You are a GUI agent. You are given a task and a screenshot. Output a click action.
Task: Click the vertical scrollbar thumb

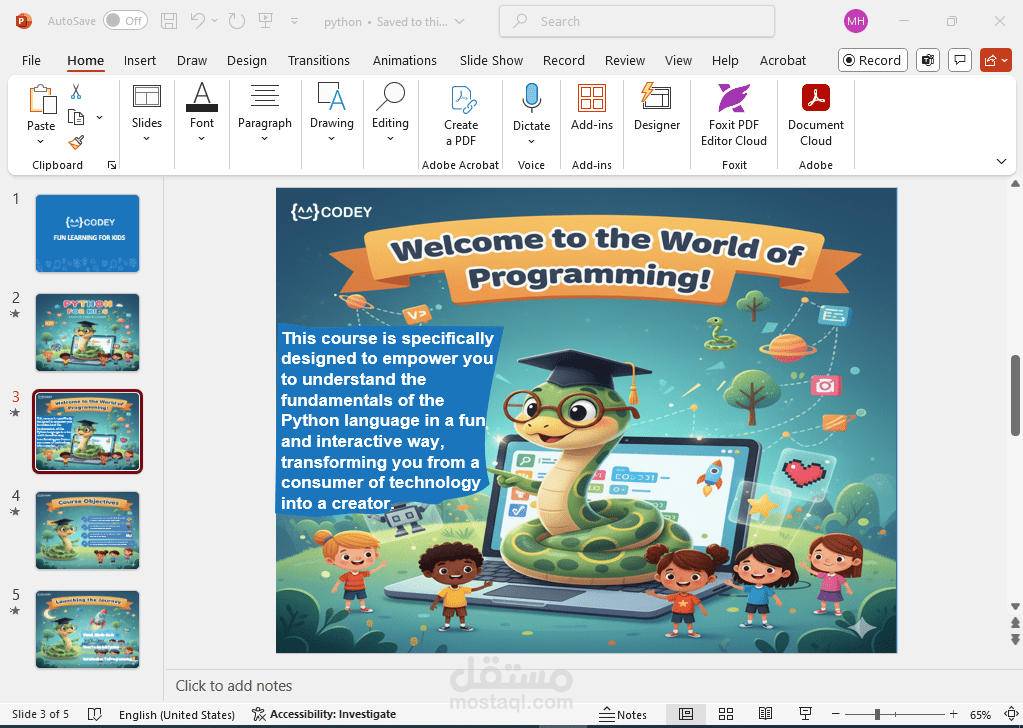(x=1015, y=395)
